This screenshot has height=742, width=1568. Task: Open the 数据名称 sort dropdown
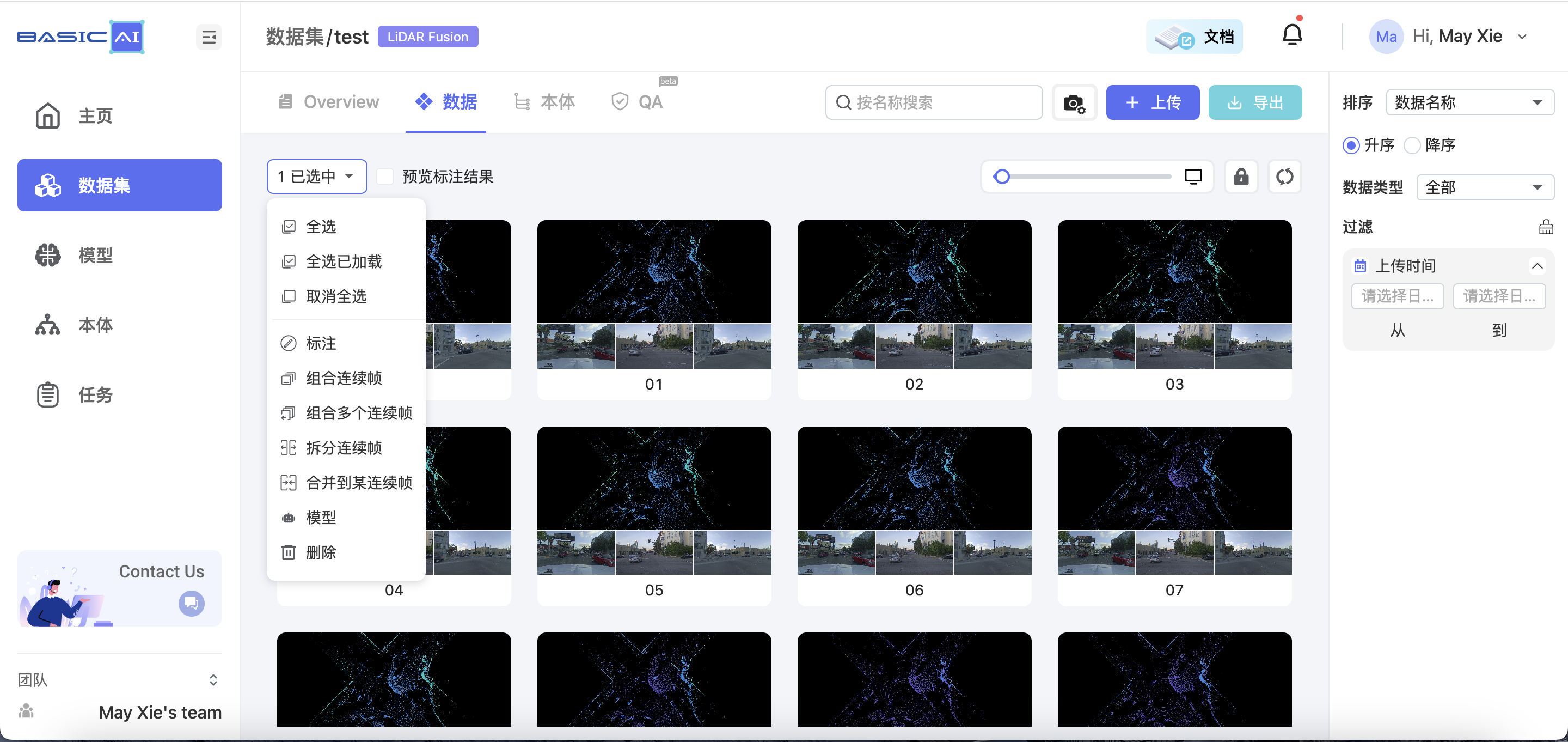(1469, 102)
